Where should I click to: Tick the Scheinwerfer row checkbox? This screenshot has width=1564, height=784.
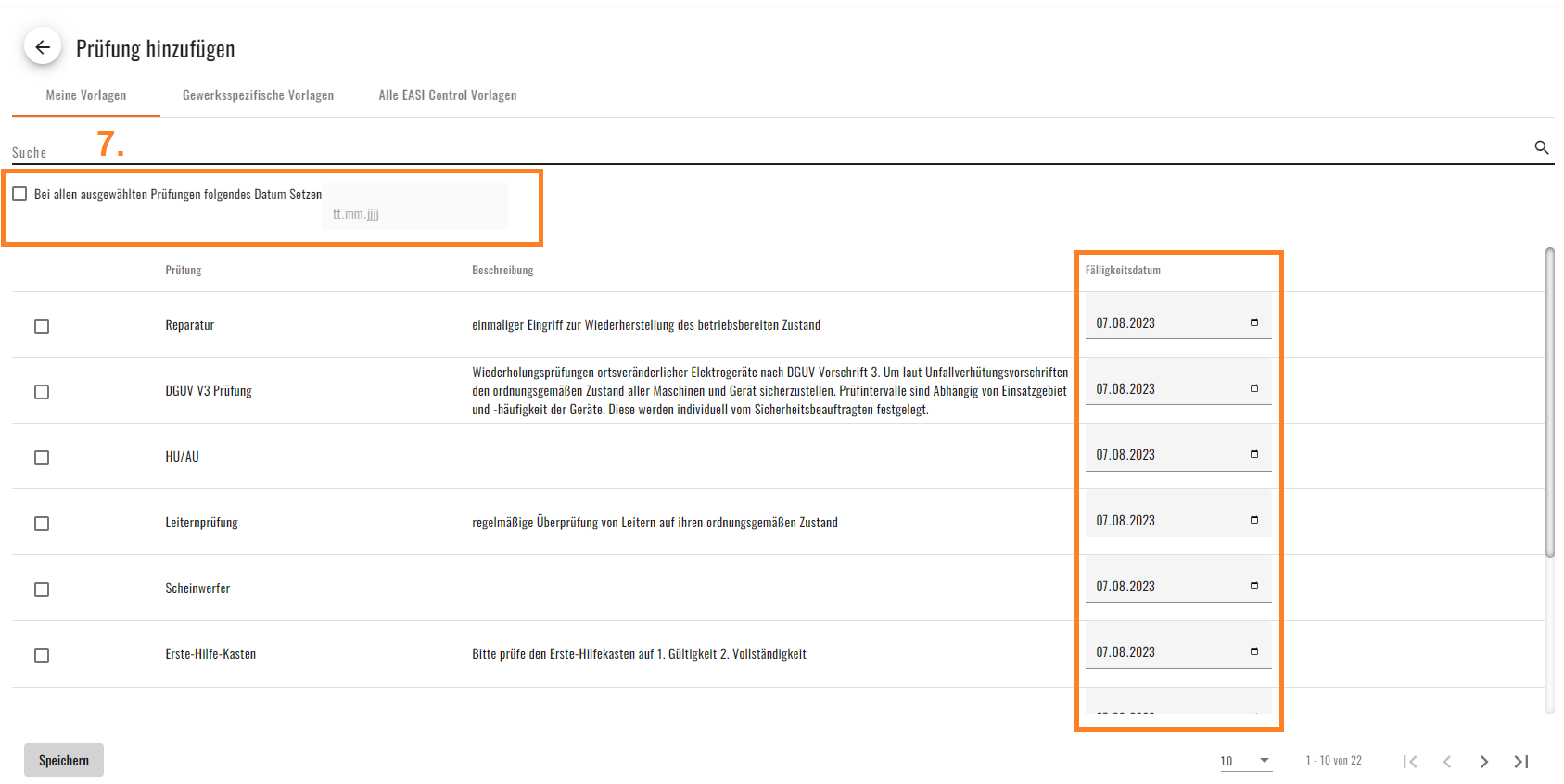click(x=42, y=589)
